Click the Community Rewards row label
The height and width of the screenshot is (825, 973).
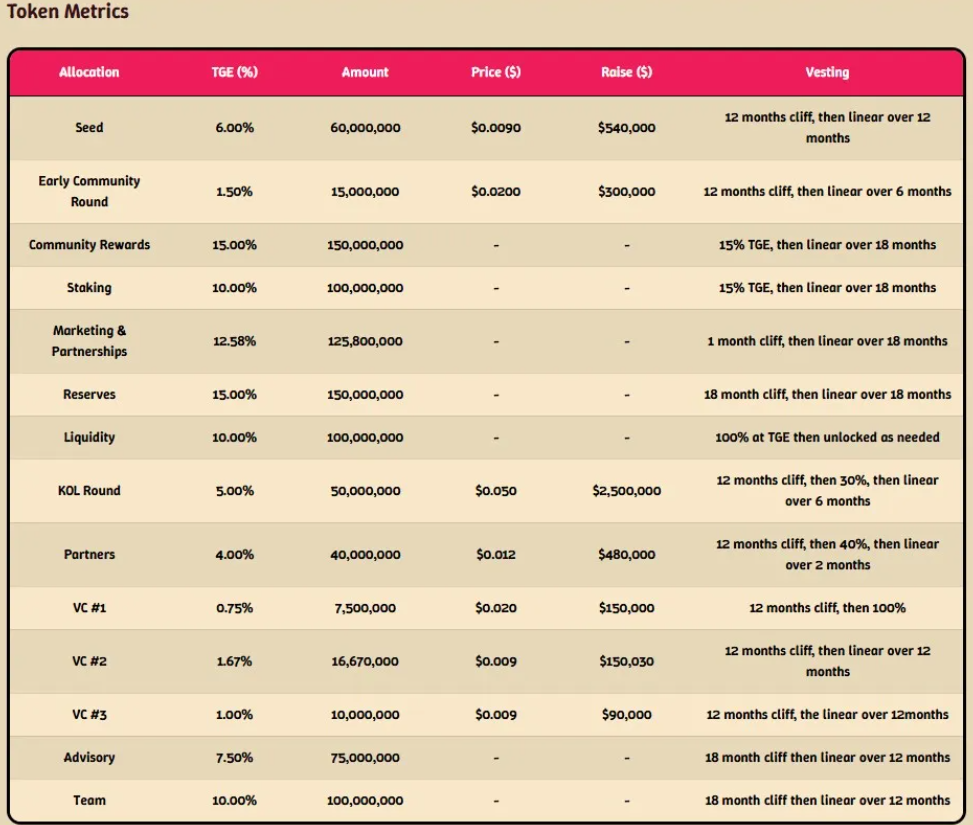point(89,245)
